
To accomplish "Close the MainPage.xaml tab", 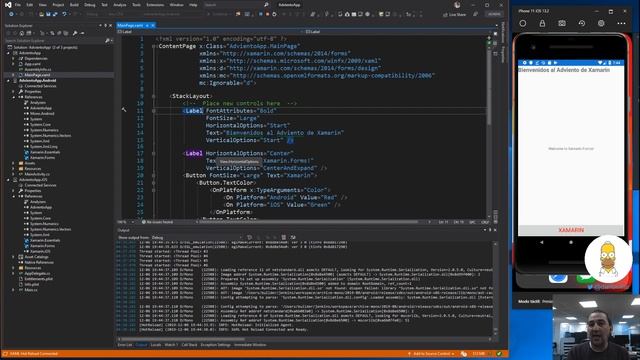I will (x=153, y=25).
